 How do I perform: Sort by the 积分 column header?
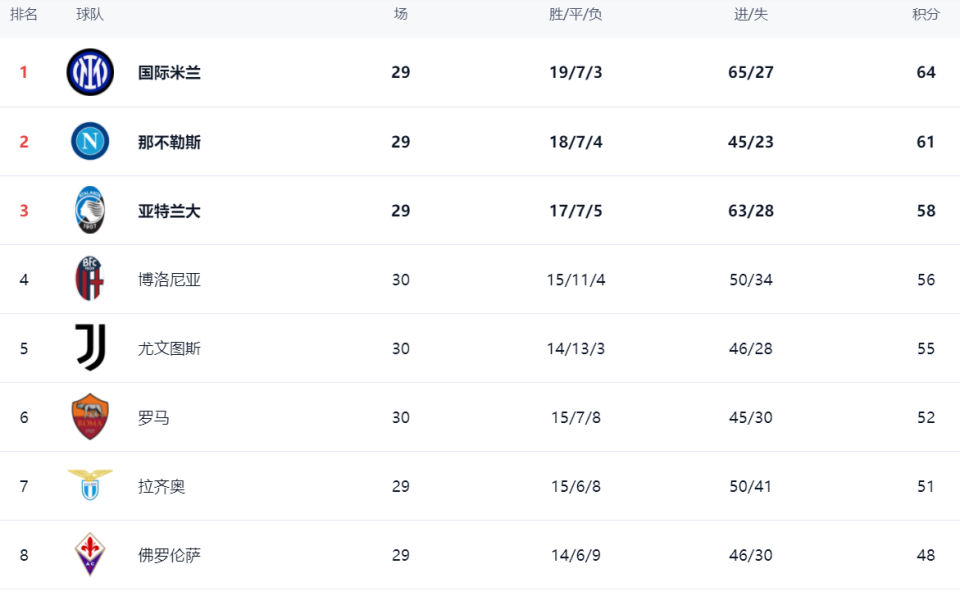[926, 14]
